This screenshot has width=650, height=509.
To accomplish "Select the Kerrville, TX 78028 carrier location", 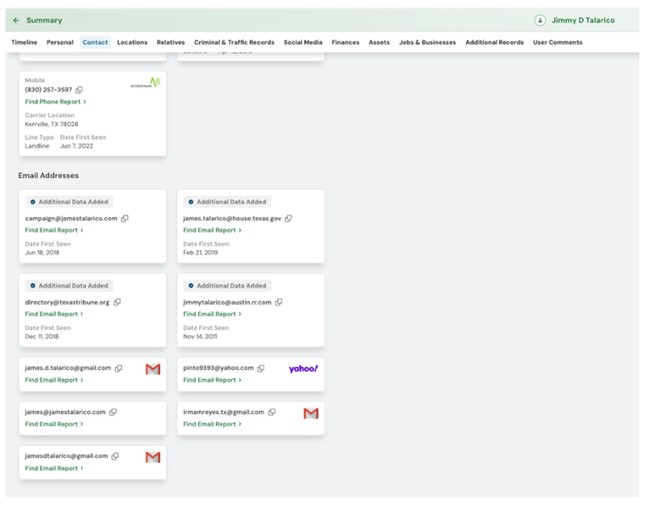I will pyautogui.click(x=51, y=124).
